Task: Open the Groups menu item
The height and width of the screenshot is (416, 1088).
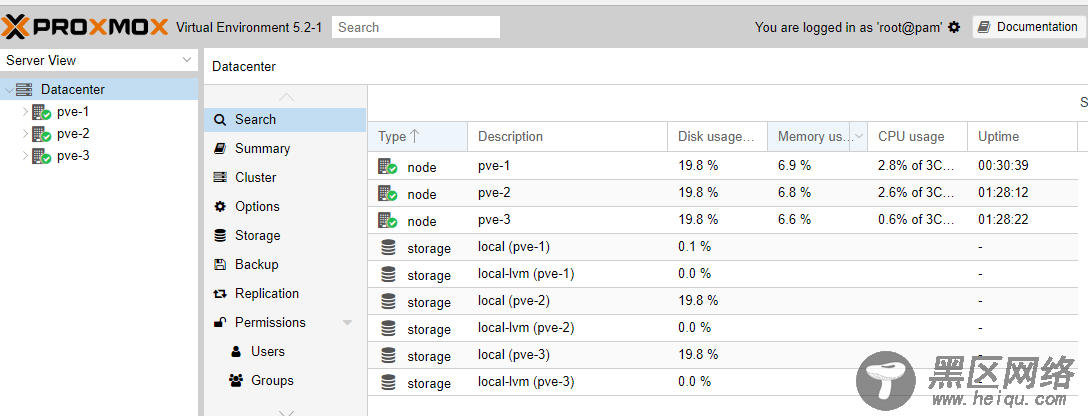Action: click(285, 381)
